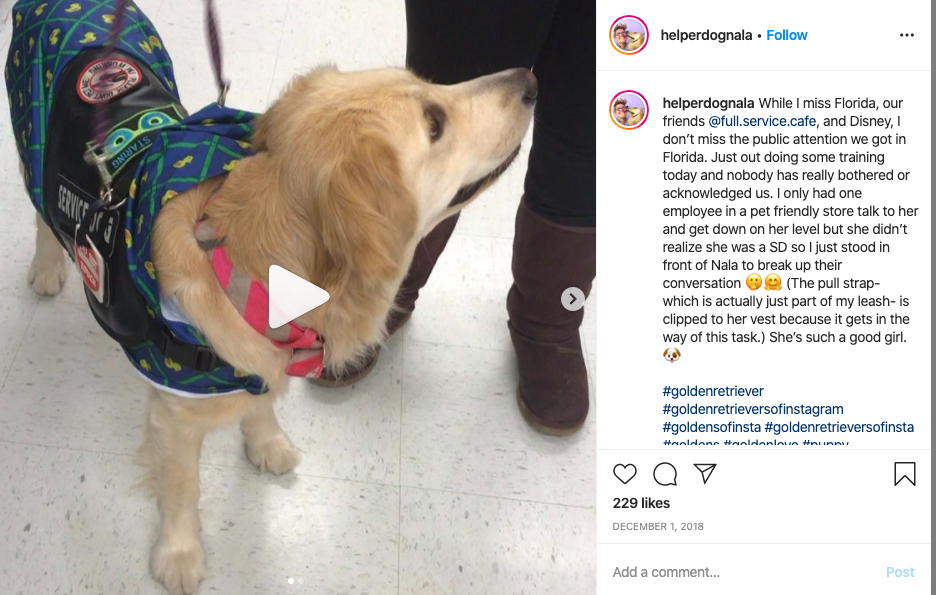Open the December 1, 2018 timestamp
Viewport: 936px width, 595px height.
pos(658,526)
